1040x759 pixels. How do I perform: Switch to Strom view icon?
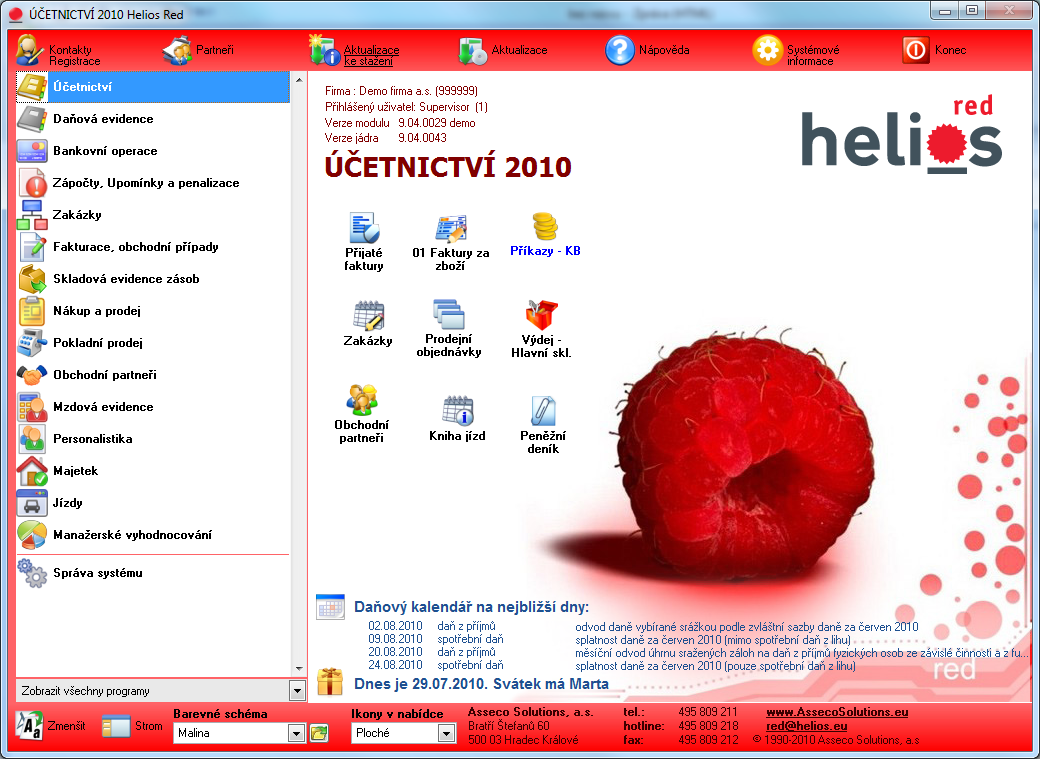coord(116,726)
